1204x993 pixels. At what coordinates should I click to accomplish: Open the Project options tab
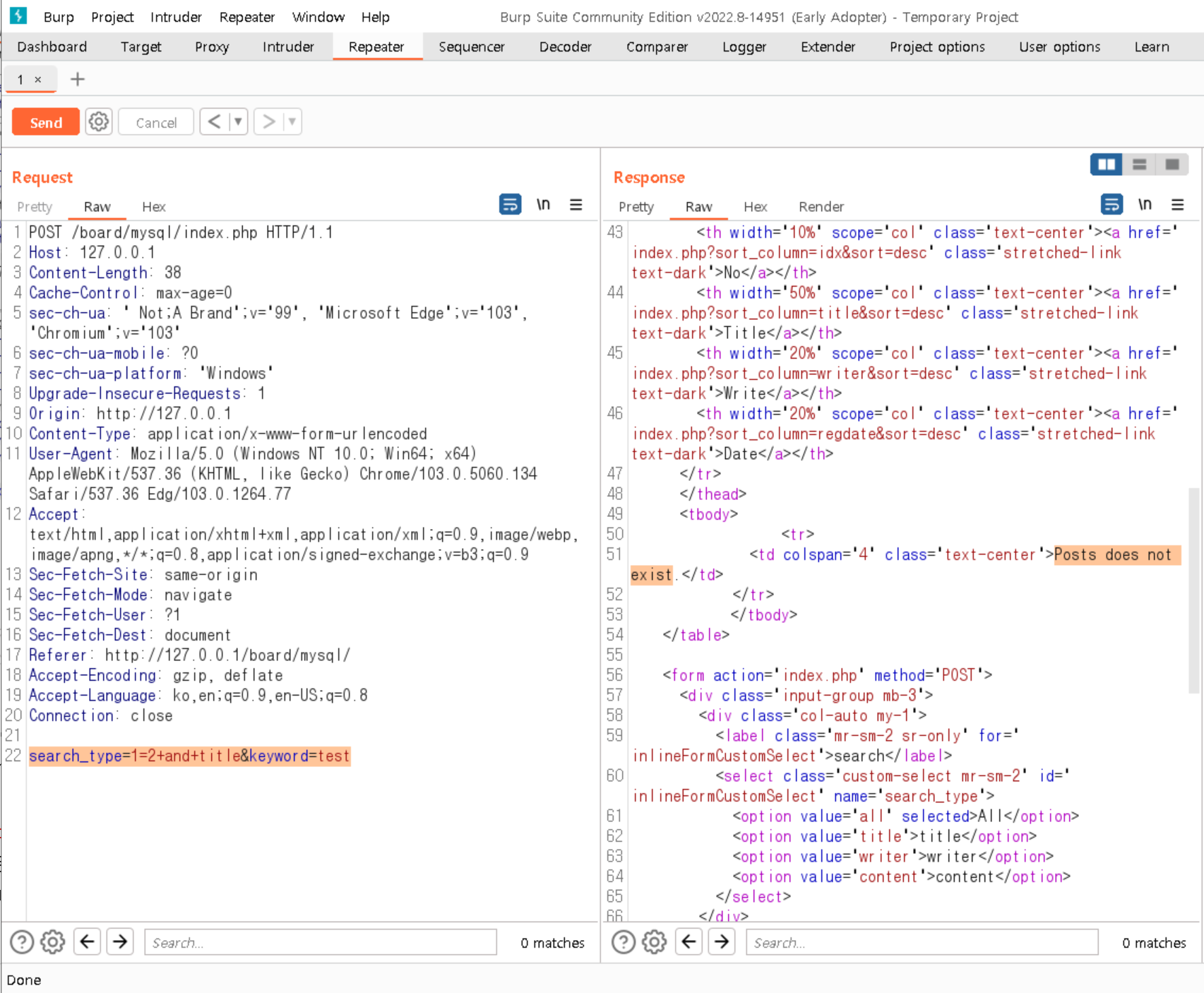pyautogui.click(x=937, y=47)
